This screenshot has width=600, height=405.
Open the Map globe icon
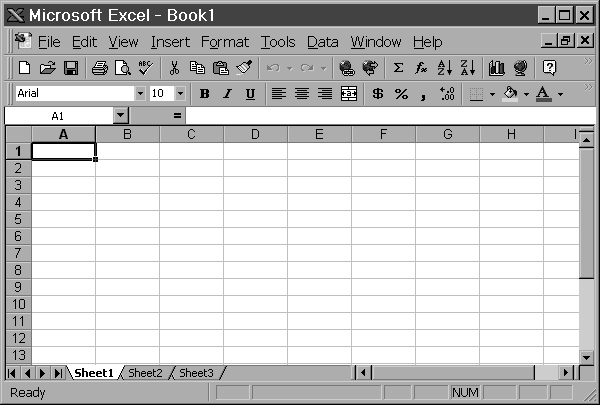(520, 68)
